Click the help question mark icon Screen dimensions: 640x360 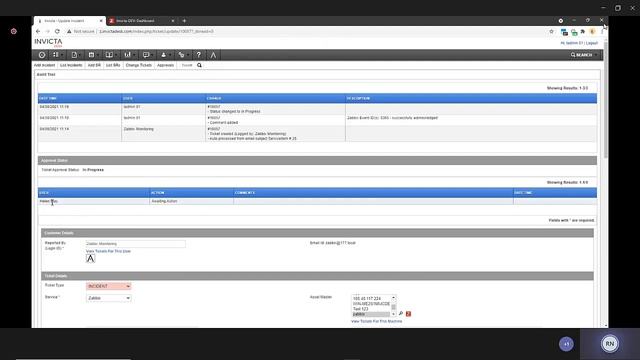(x=198, y=55)
